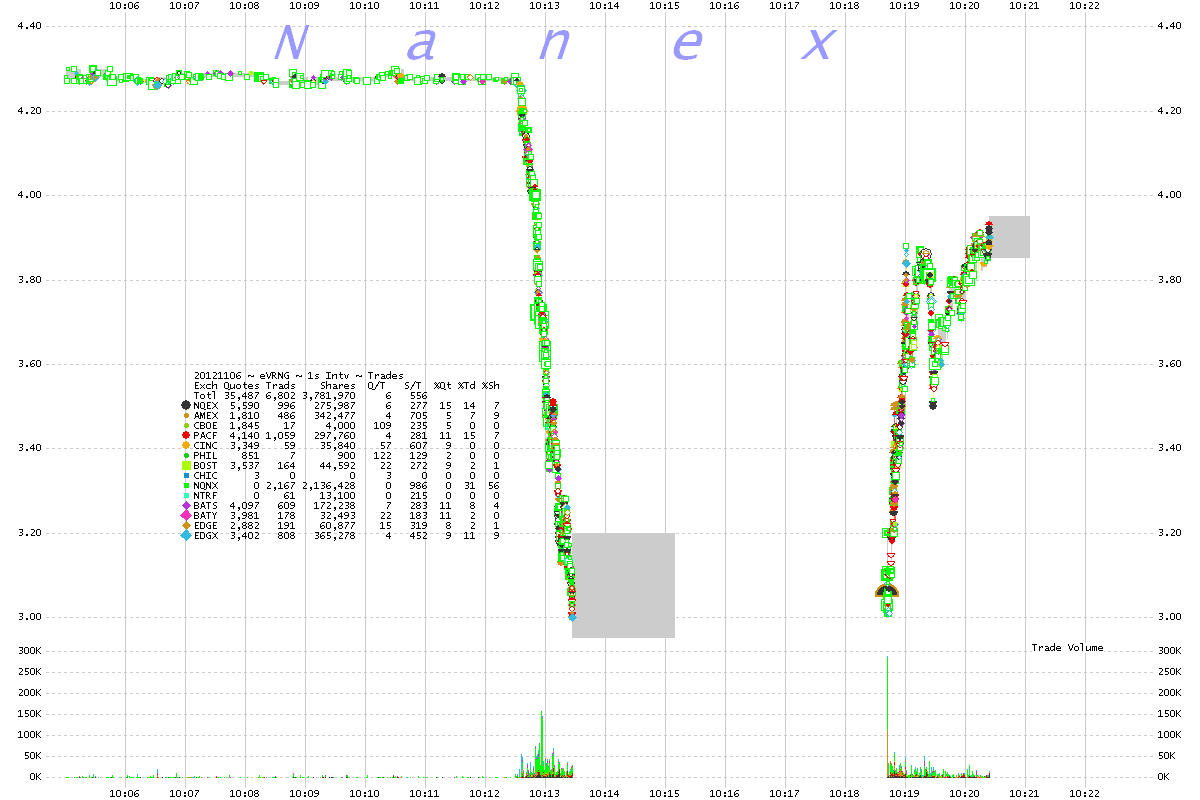Click the '3.00' label on left price axis
Image resolution: width=1200 pixels, height=800 pixels.
click(29, 617)
